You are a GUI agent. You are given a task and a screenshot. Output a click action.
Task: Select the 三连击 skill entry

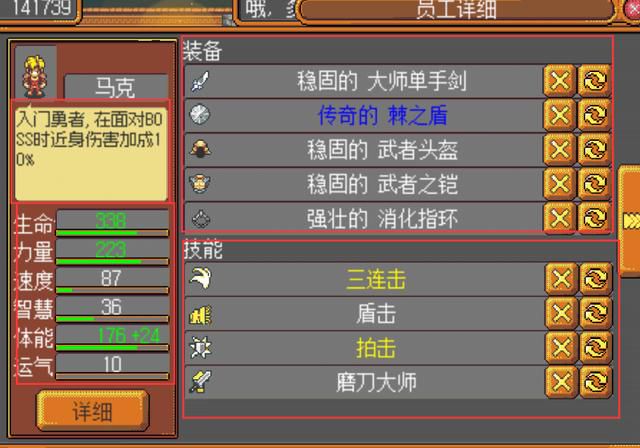[364, 279]
